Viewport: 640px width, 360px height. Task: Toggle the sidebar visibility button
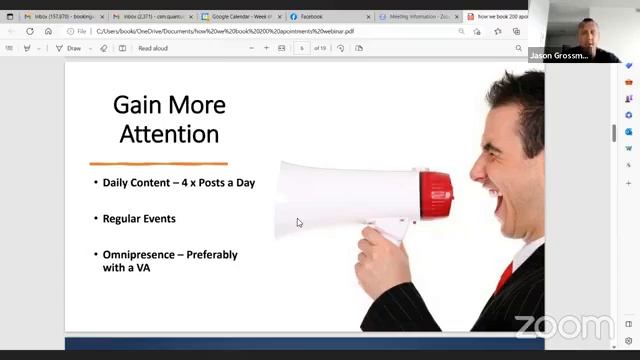coord(629,324)
